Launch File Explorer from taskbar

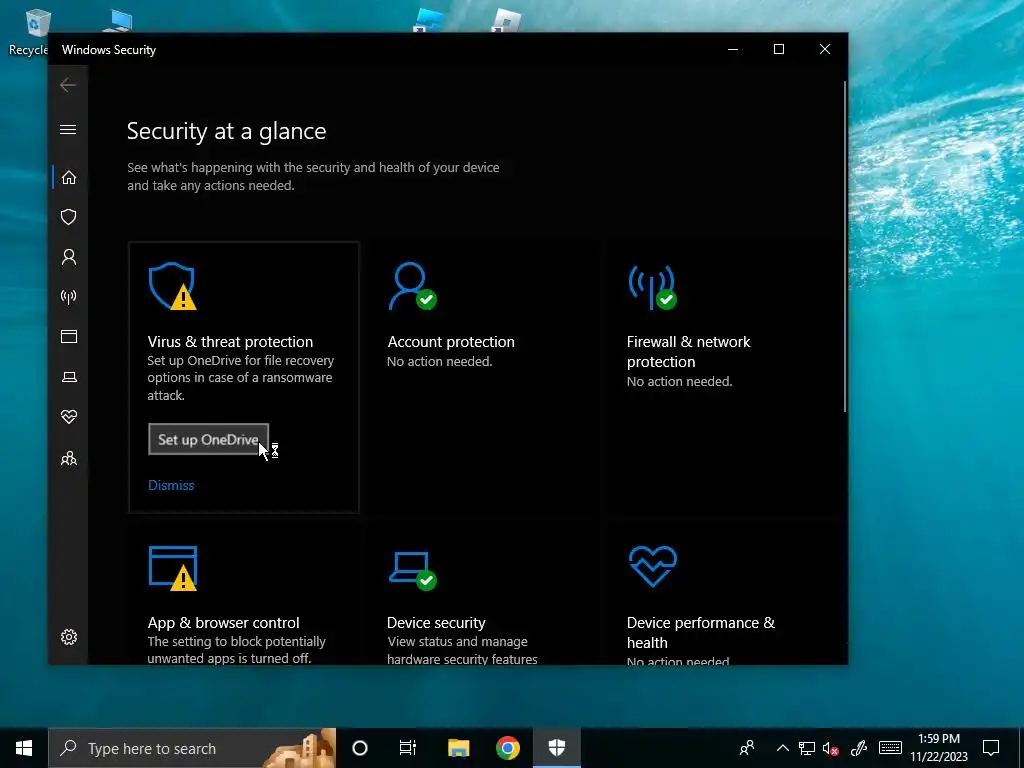pyautogui.click(x=458, y=748)
